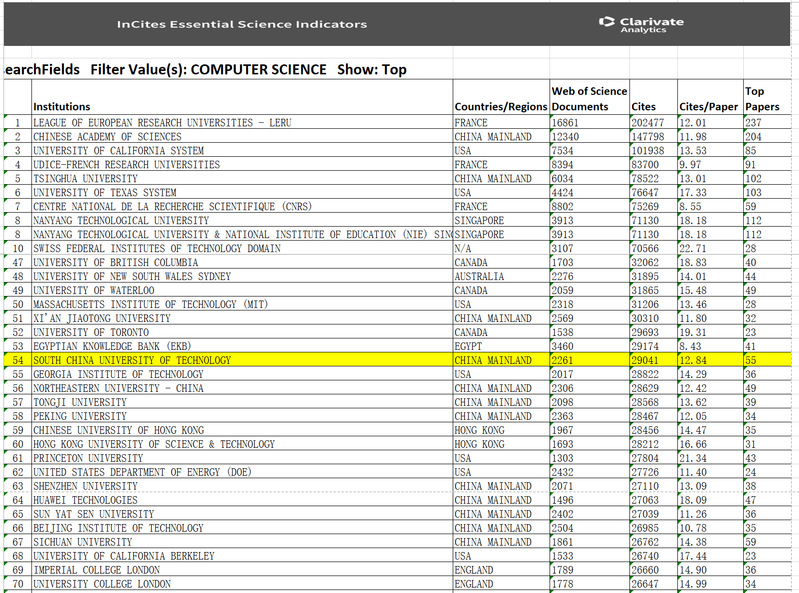Select Massachusetts Institute of Technology cell
This screenshot has height=593, width=799.
(x=242, y=304)
